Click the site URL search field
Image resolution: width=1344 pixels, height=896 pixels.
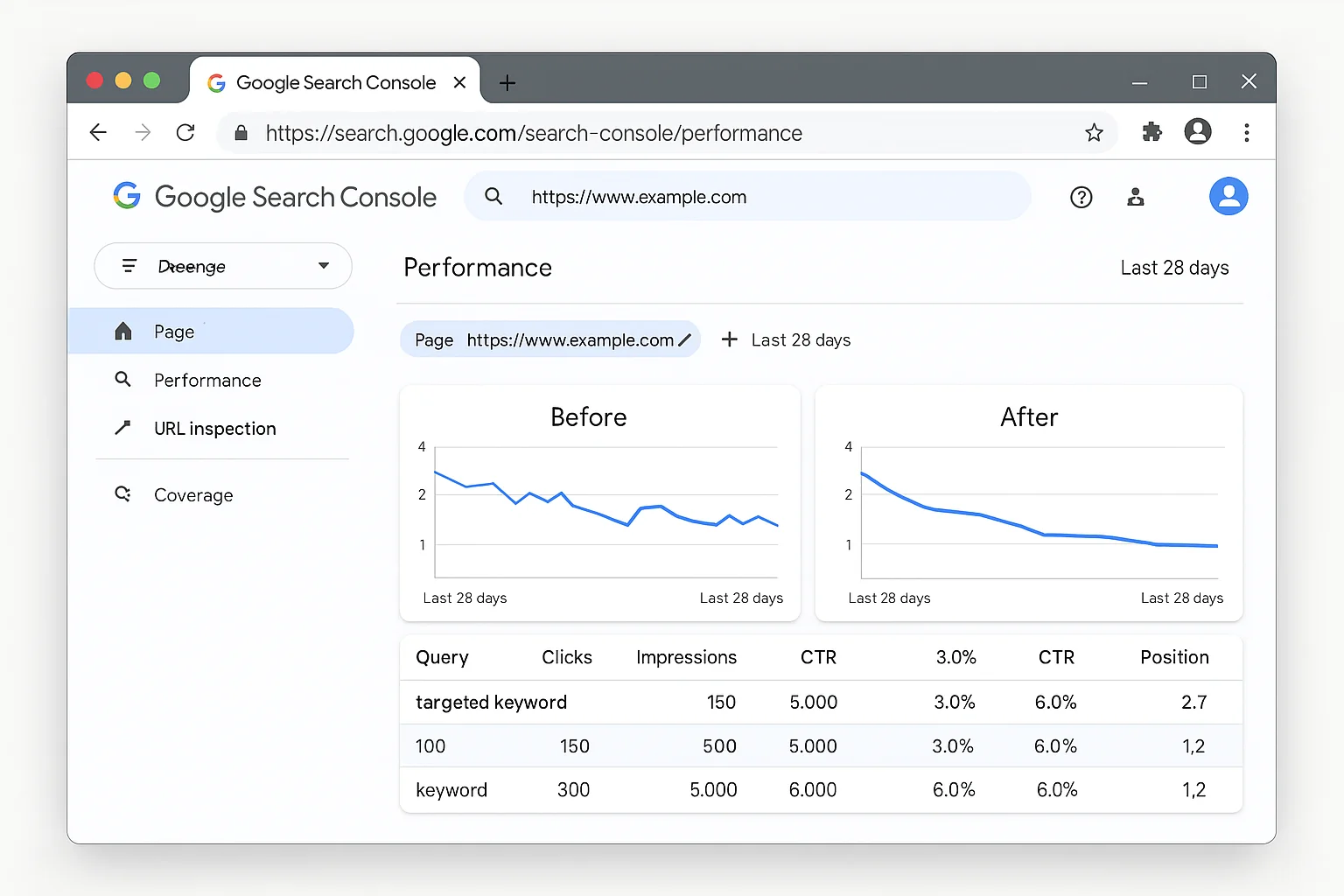coord(748,196)
